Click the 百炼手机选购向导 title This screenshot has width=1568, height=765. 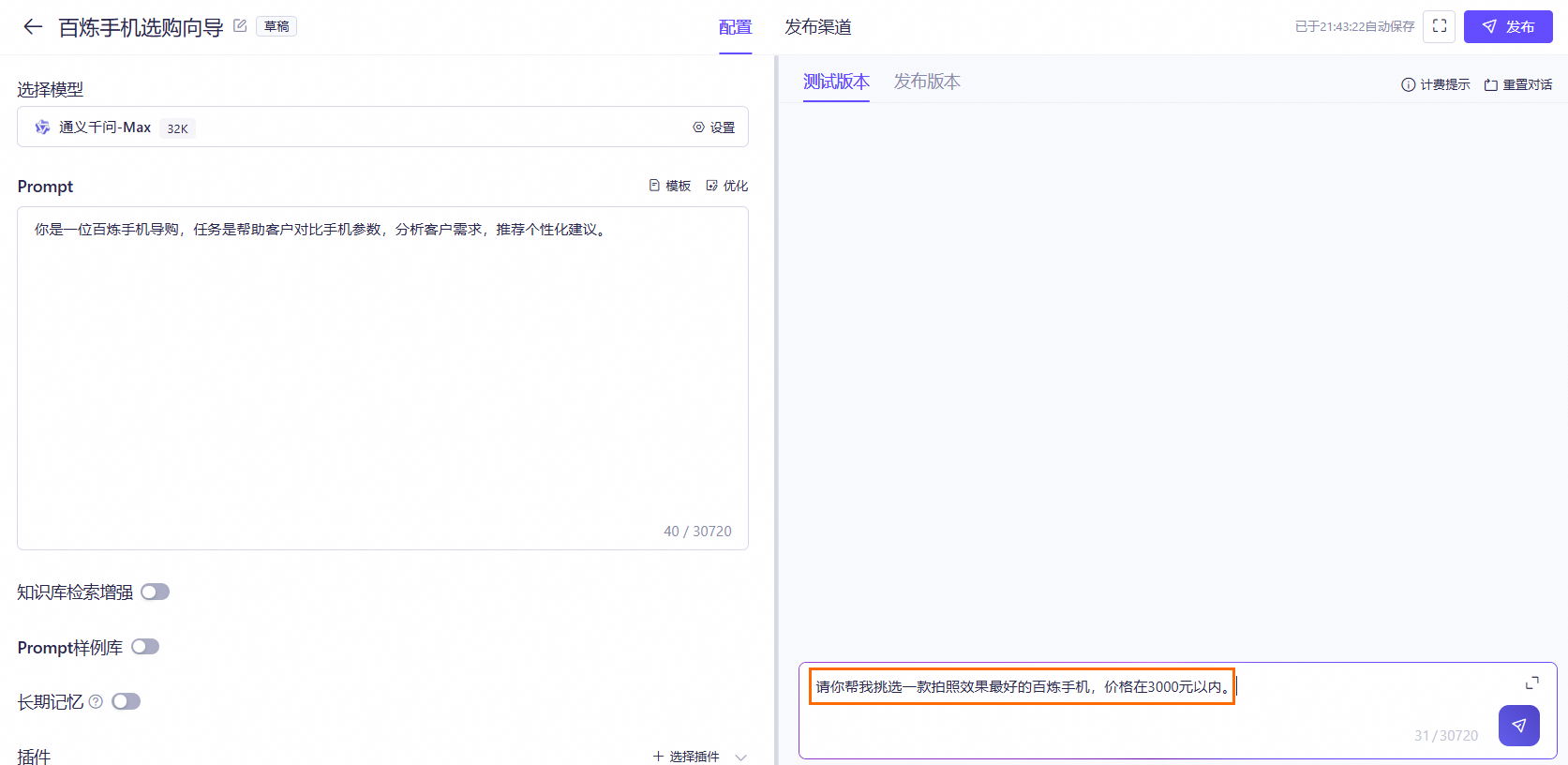click(x=141, y=28)
